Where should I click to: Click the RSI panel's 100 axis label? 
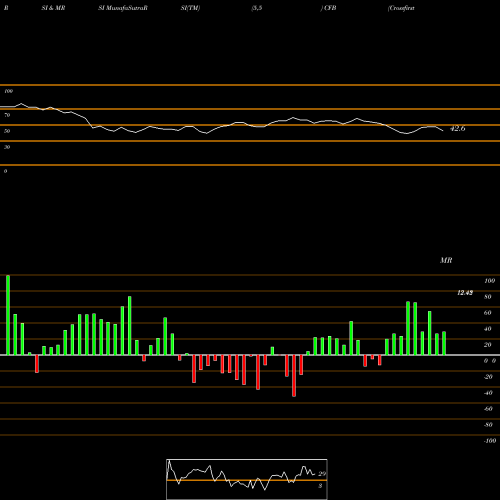[8, 91]
